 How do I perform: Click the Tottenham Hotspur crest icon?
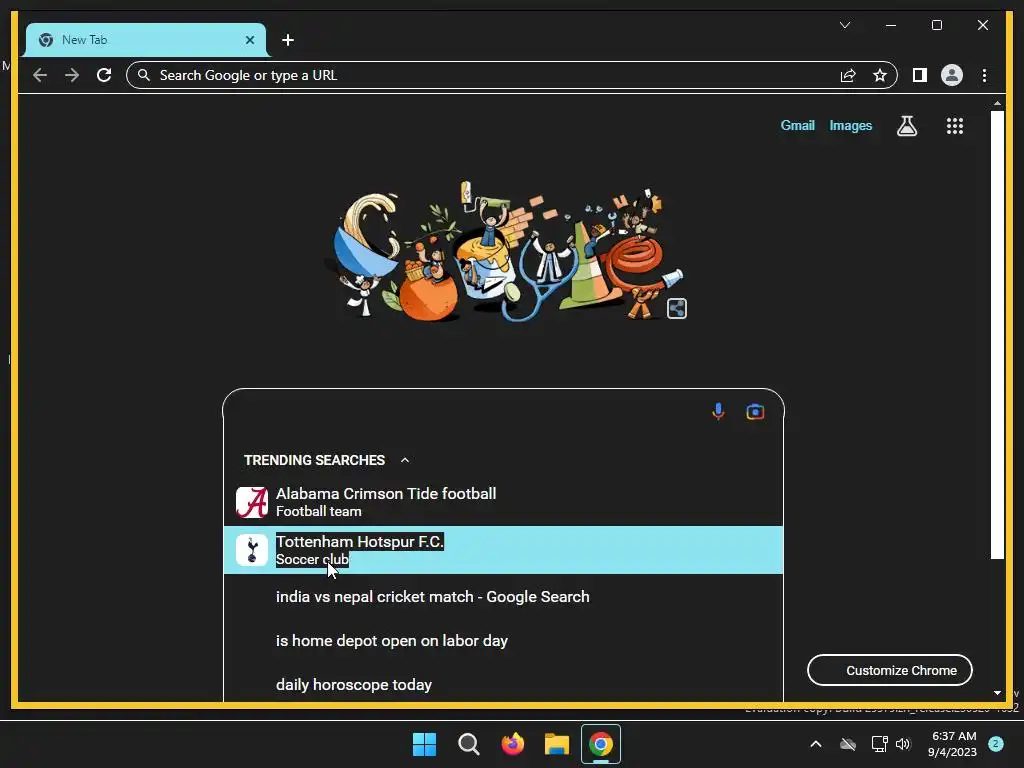point(251,550)
